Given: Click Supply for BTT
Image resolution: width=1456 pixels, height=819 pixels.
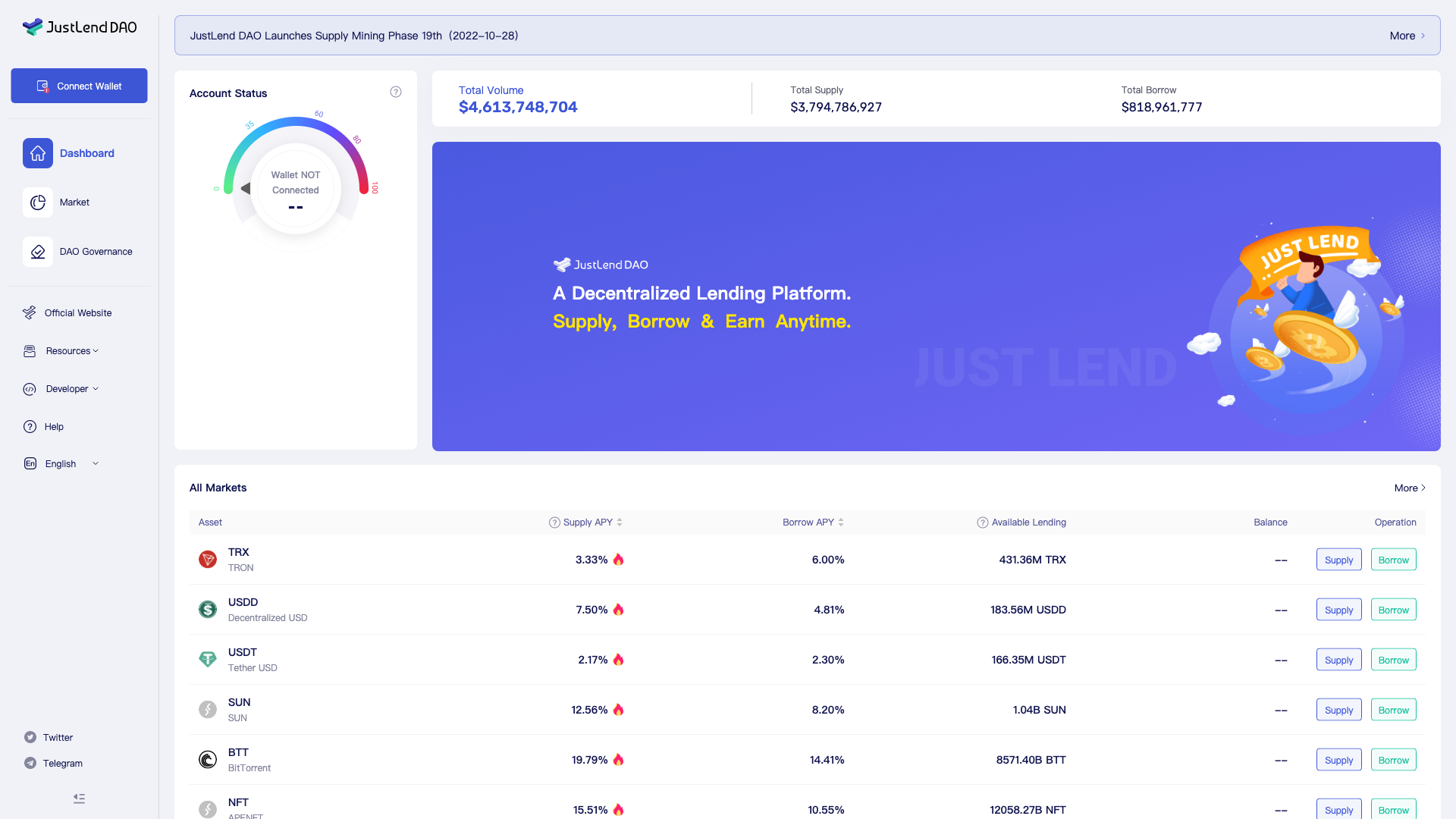Looking at the screenshot, I should 1338,760.
